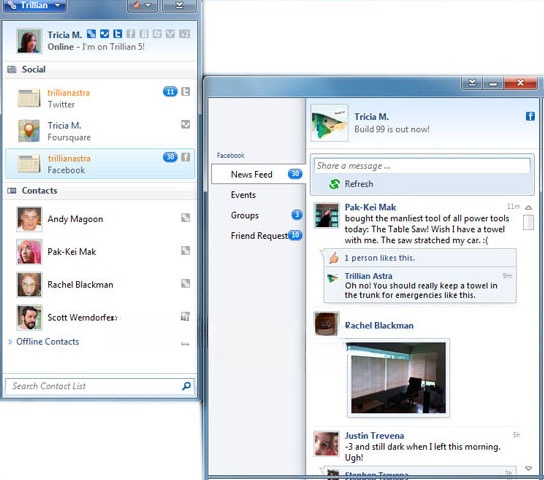Collapse the contact list window with chevron button
Viewport: 544px width, 480px height.
pyautogui.click(x=179, y=6)
